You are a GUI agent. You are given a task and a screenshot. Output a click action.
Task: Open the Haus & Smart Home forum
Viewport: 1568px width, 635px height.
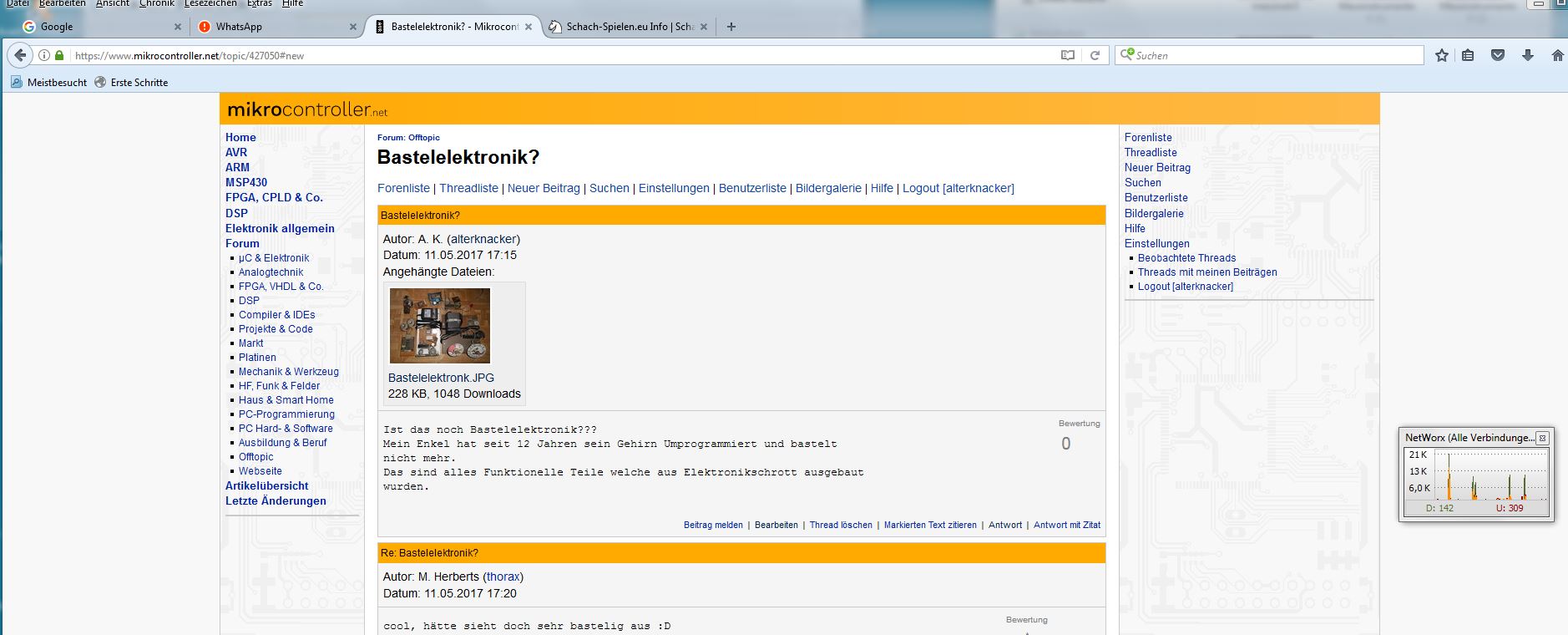[x=286, y=400]
